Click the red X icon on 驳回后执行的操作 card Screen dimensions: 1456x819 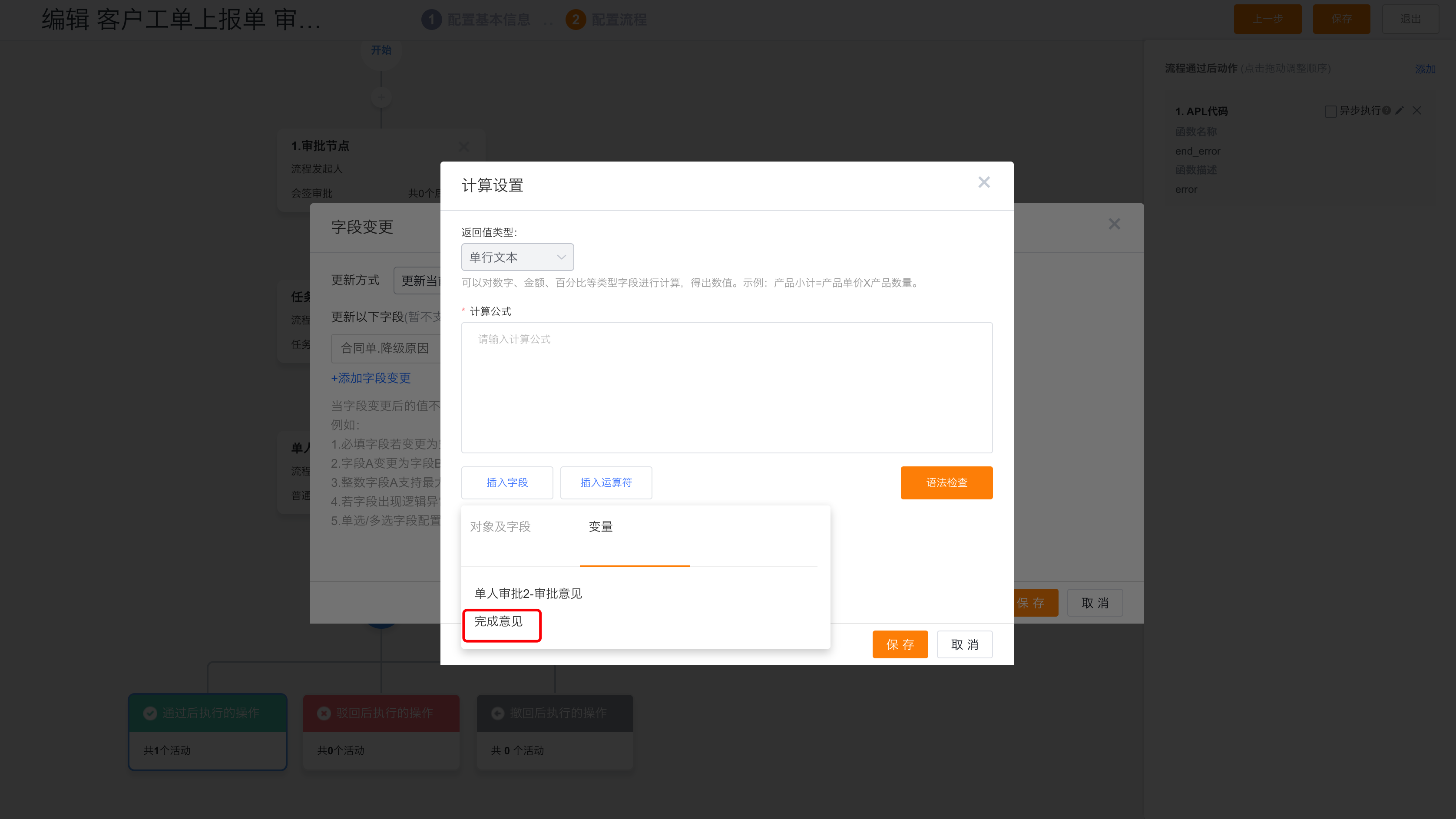click(x=323, y=713)
